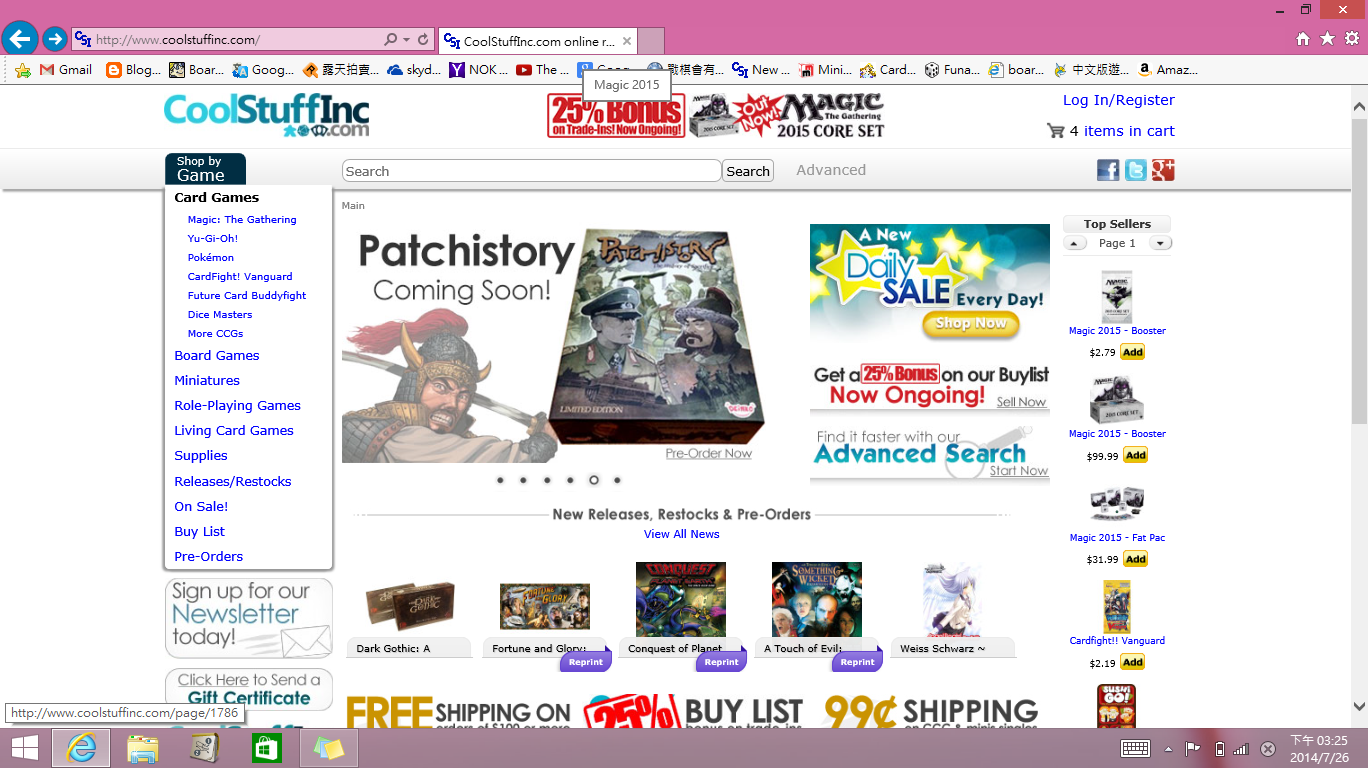Click the CoolStuffInc.com logo

pos(266,115)
